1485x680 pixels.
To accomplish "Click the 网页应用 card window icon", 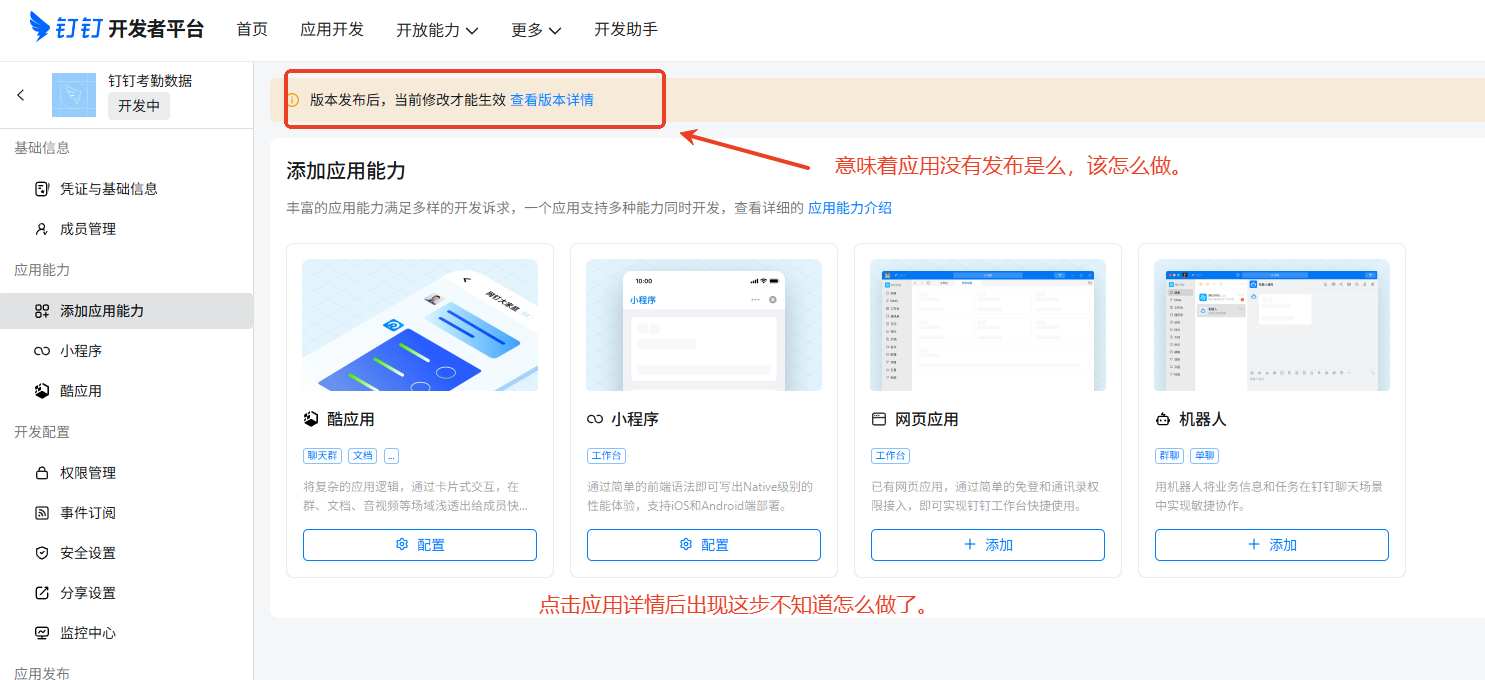I will click(x=878, y=419).
